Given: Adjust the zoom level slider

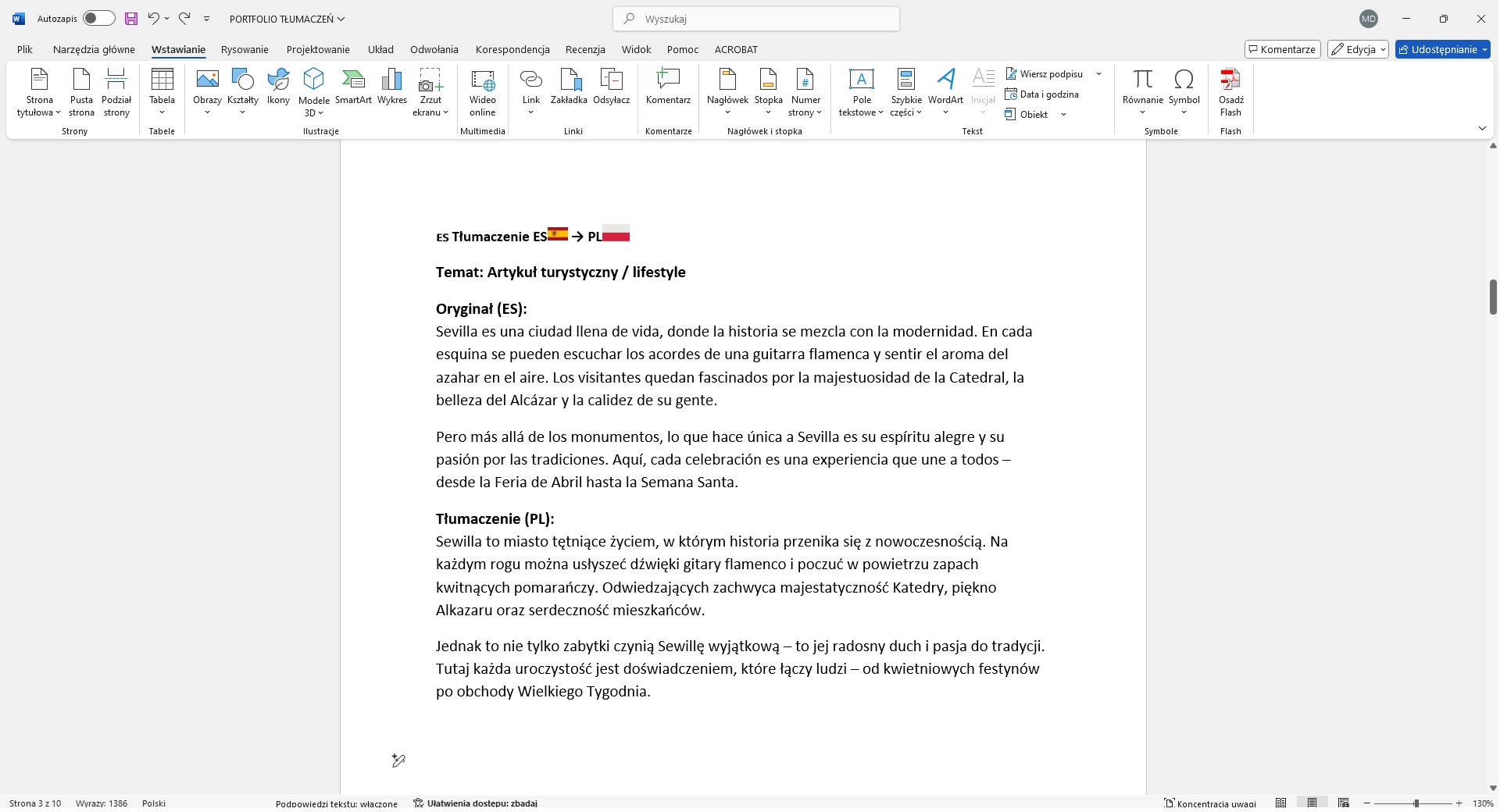Looking at the screenshot, I should pyautogui.click(x=1416, y=803).
